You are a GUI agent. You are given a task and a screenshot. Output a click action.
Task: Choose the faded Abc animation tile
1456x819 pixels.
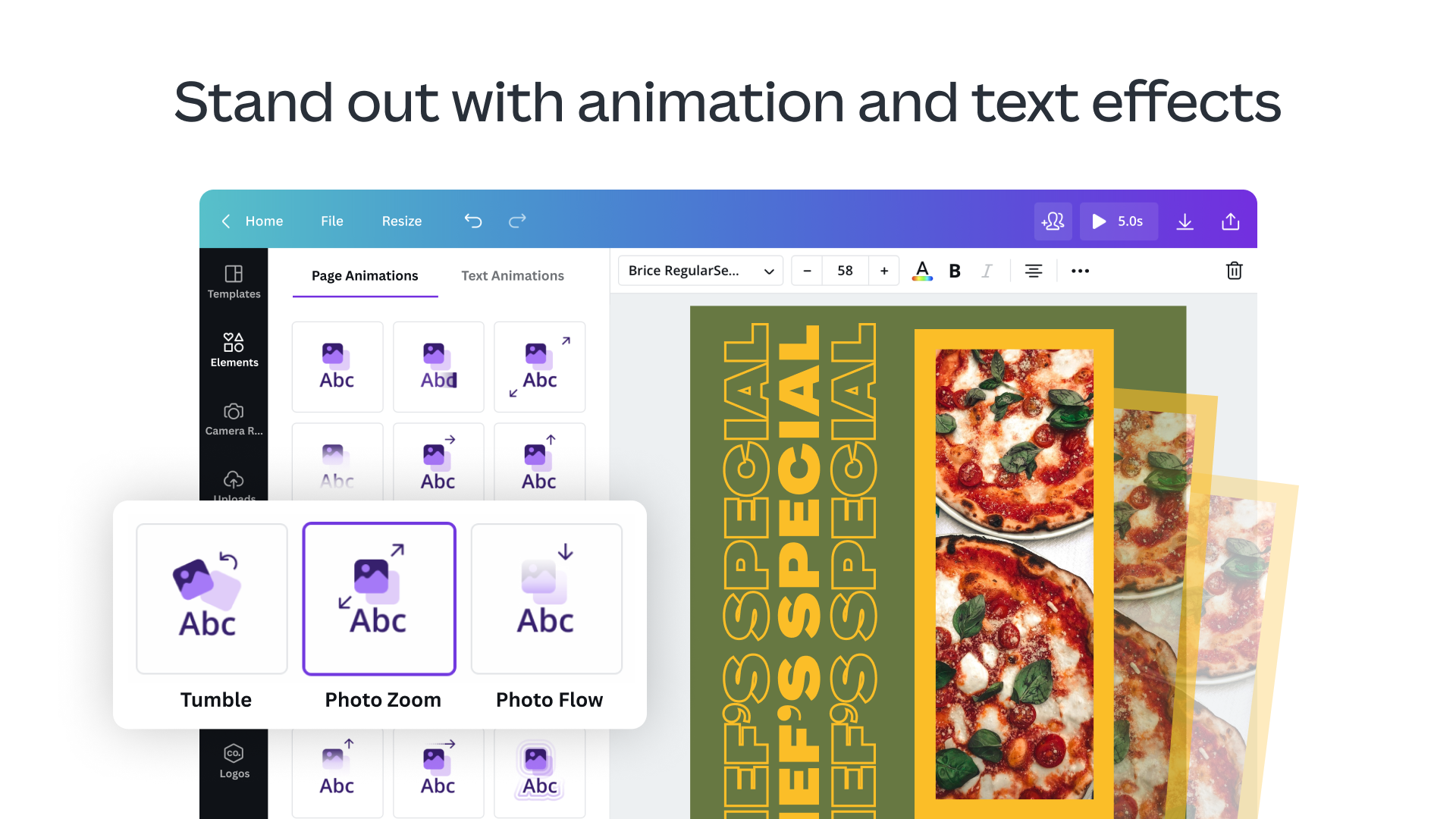(337, 463)
